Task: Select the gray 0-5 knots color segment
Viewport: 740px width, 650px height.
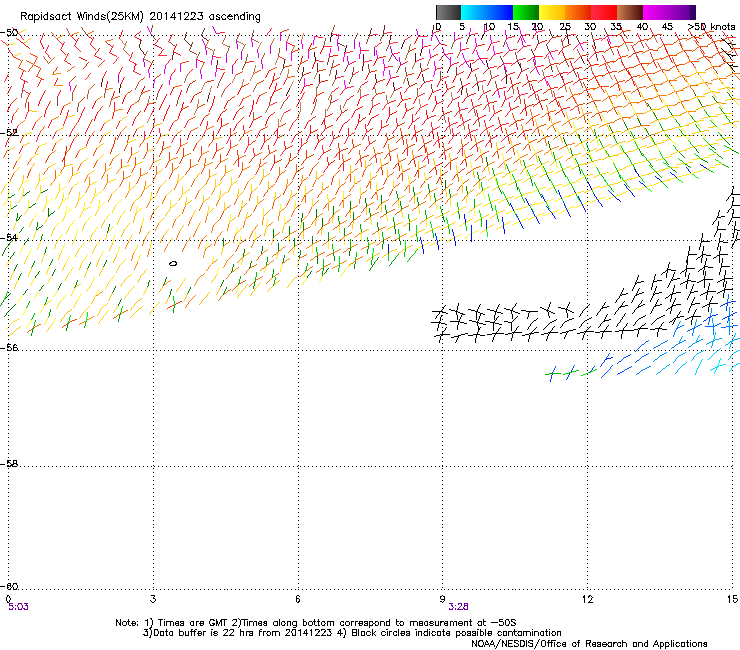Action: pyautogui.click(x=448, y=12)
